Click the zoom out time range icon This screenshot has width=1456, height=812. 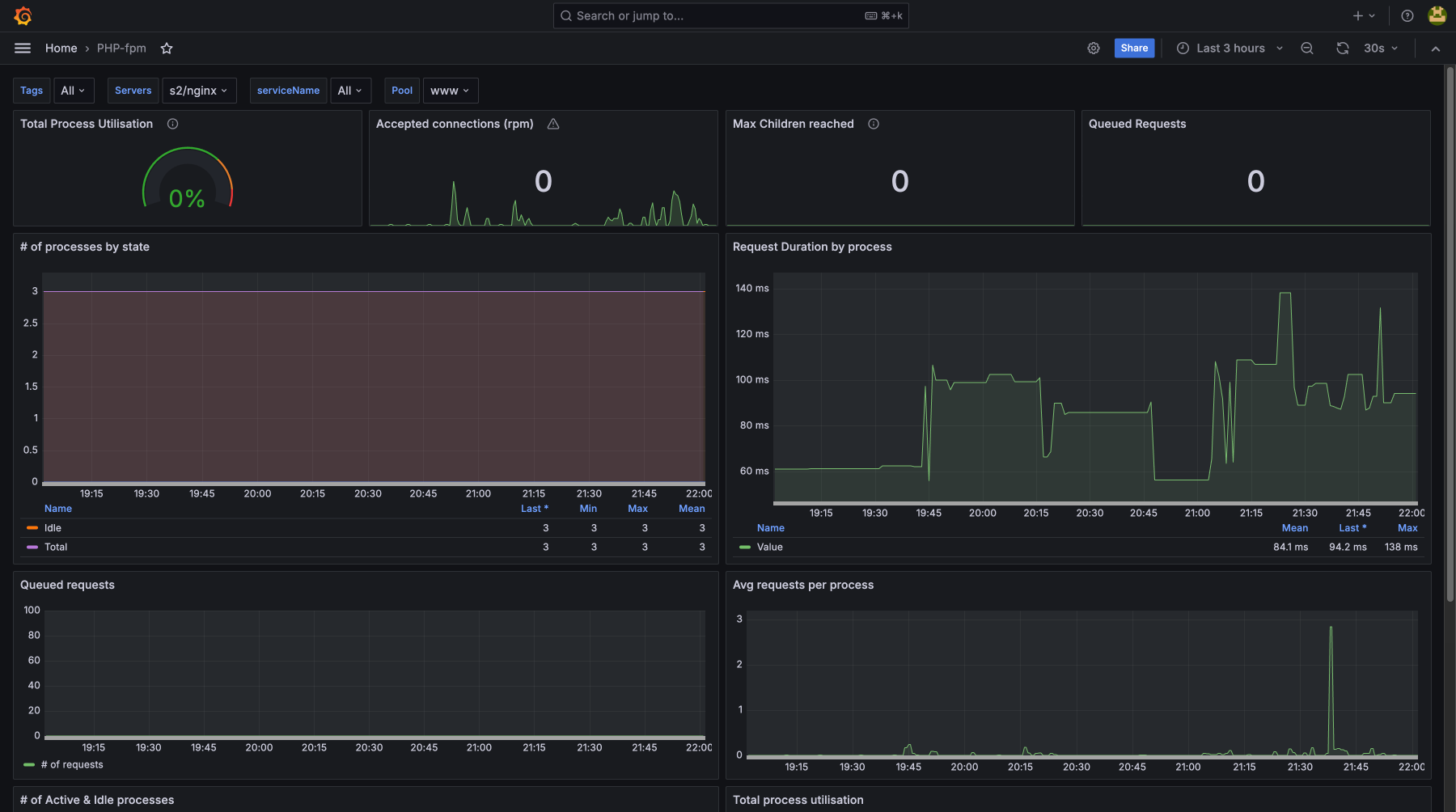click(x=1306, y=49)
